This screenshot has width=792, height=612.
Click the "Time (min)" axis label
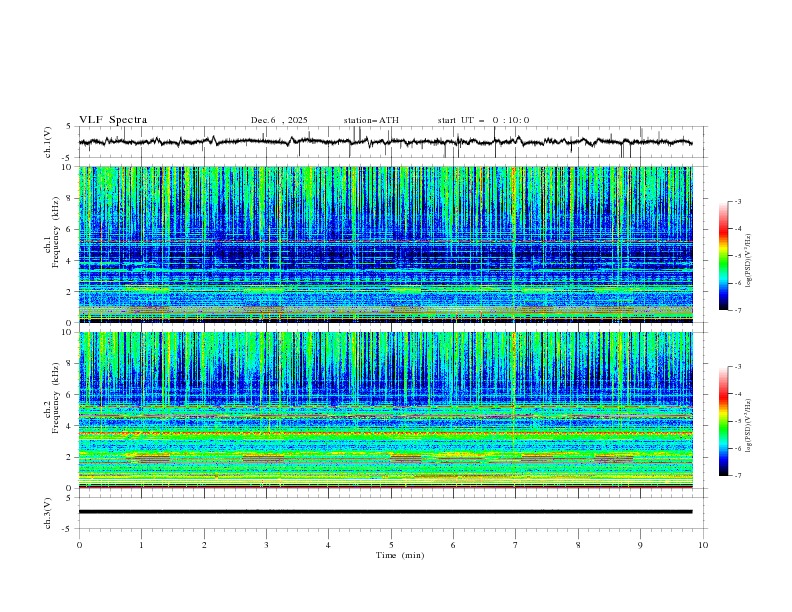(400, 555)
